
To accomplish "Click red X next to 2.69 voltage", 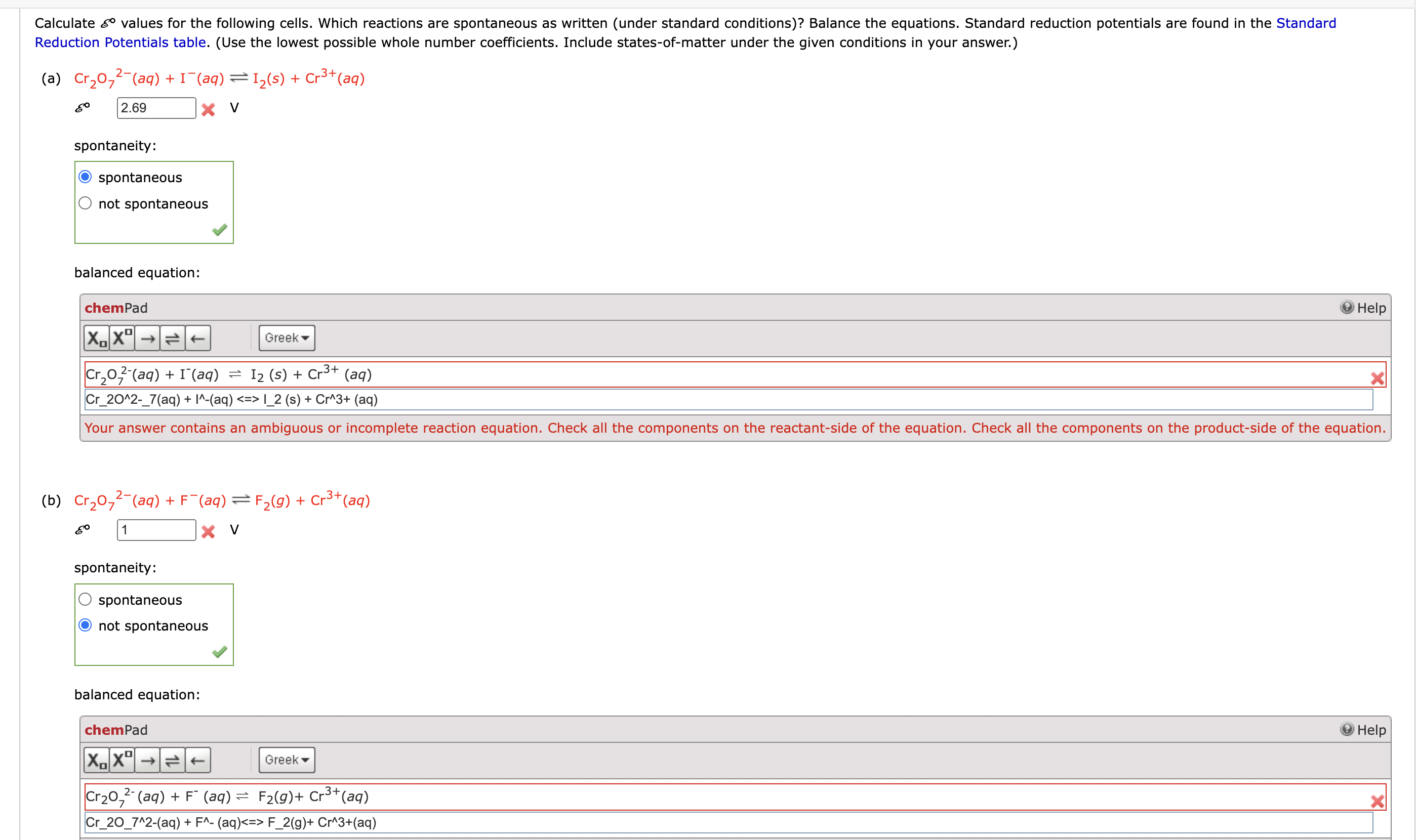I will tap(209, 109).
